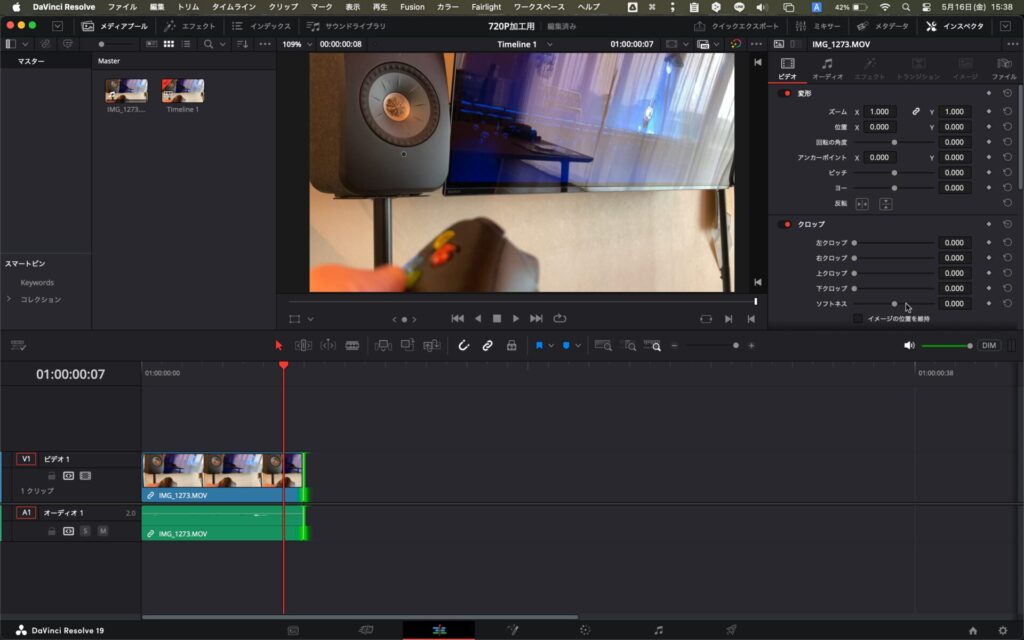Viewport: 1024px width, 640px height.
Task: Toggle the インスペクタ panel
Action: point(955,26)
